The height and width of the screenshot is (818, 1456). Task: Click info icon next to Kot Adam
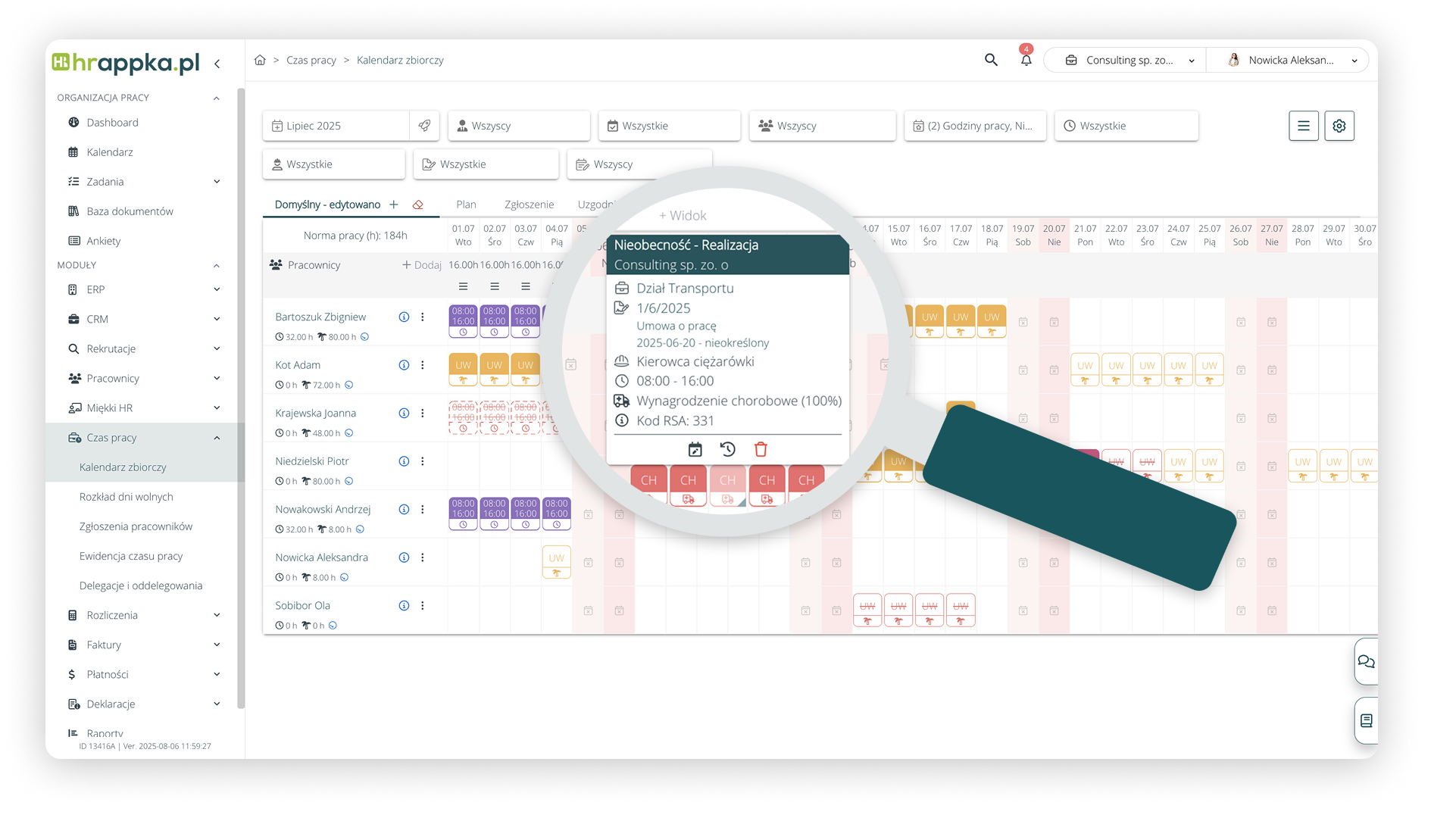pyautogui.click(x=404, y=365)
